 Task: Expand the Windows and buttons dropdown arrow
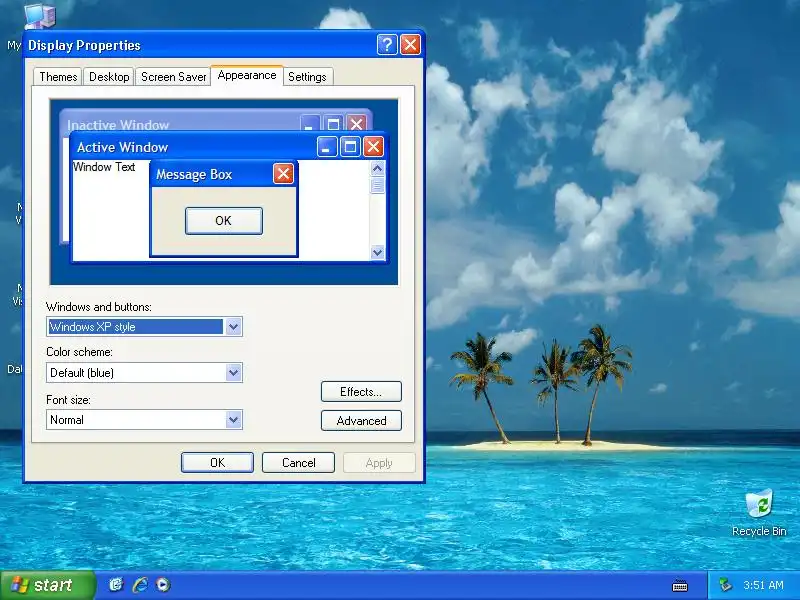[x=233, y=327]
